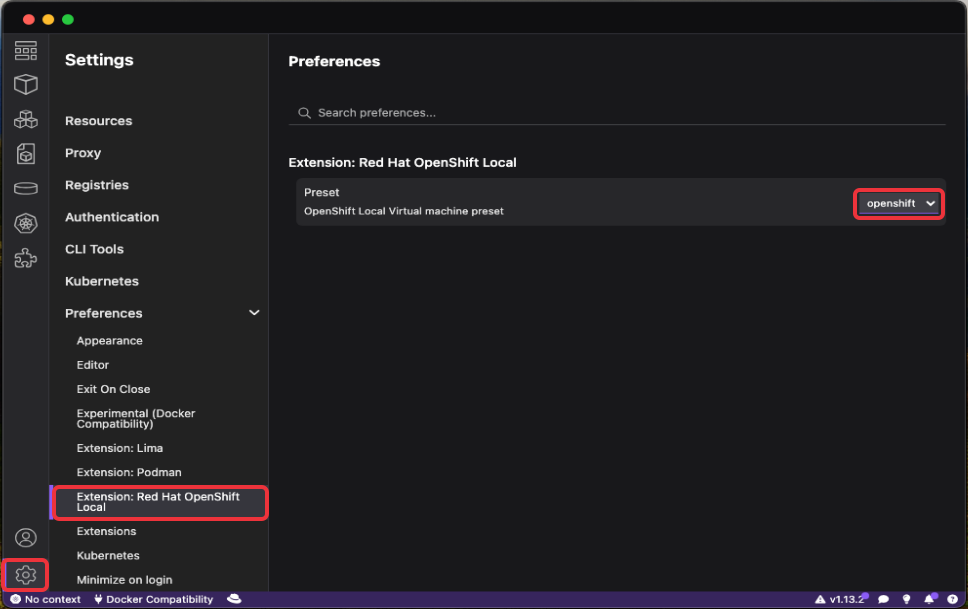Open Authentication settings

click(x=112, y=217)
